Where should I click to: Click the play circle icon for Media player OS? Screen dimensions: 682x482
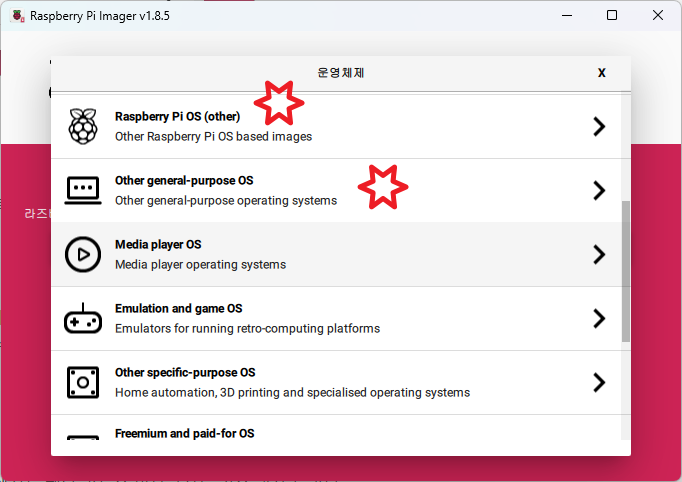coord(83,254)
